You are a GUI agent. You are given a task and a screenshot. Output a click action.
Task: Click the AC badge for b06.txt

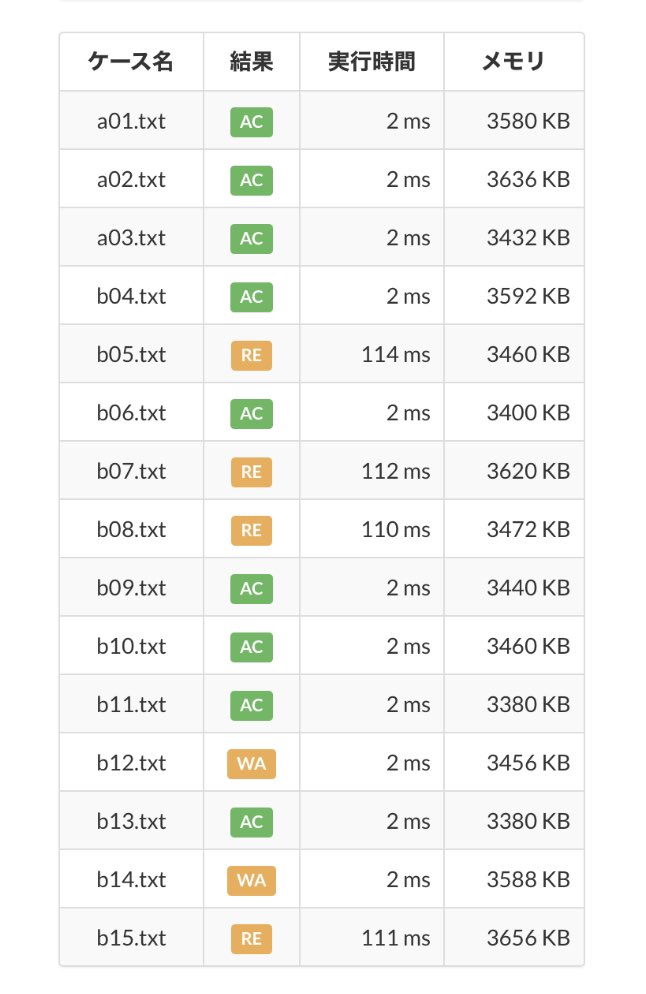(252, 413)
